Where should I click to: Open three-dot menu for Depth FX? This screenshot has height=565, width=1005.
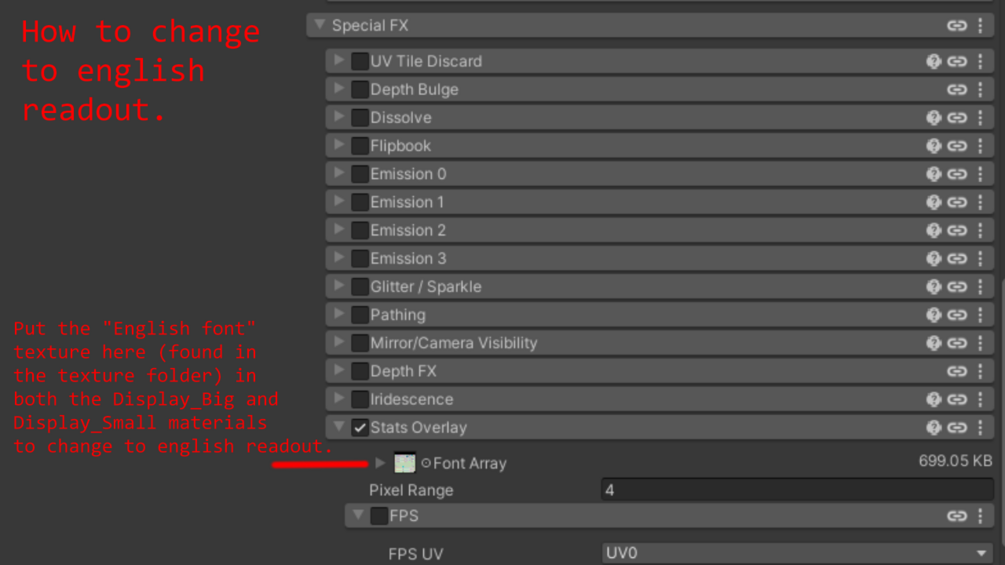tap(980, 371)
